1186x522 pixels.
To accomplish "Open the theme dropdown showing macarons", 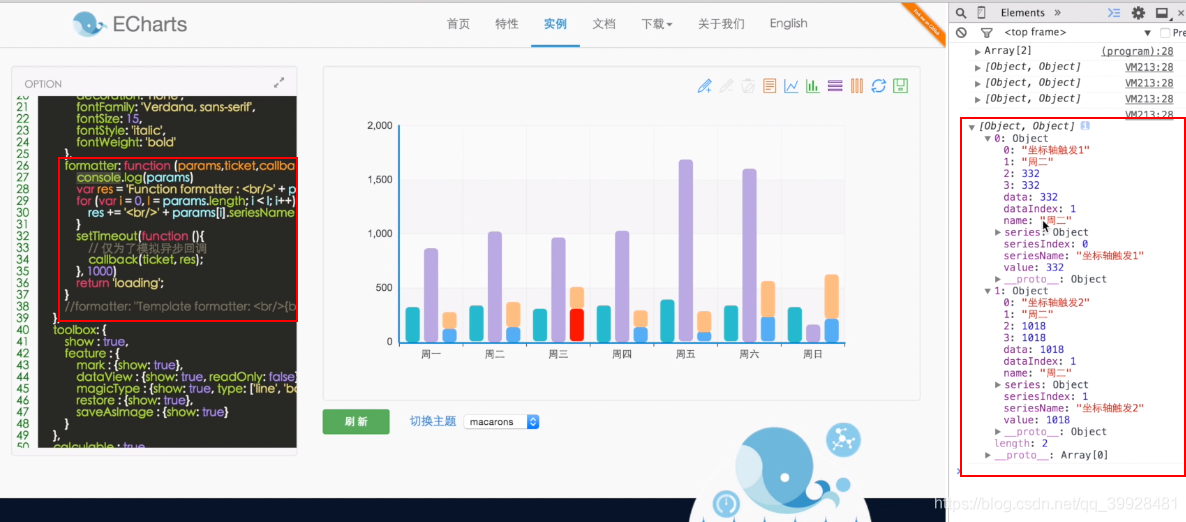I will point(501,421).
